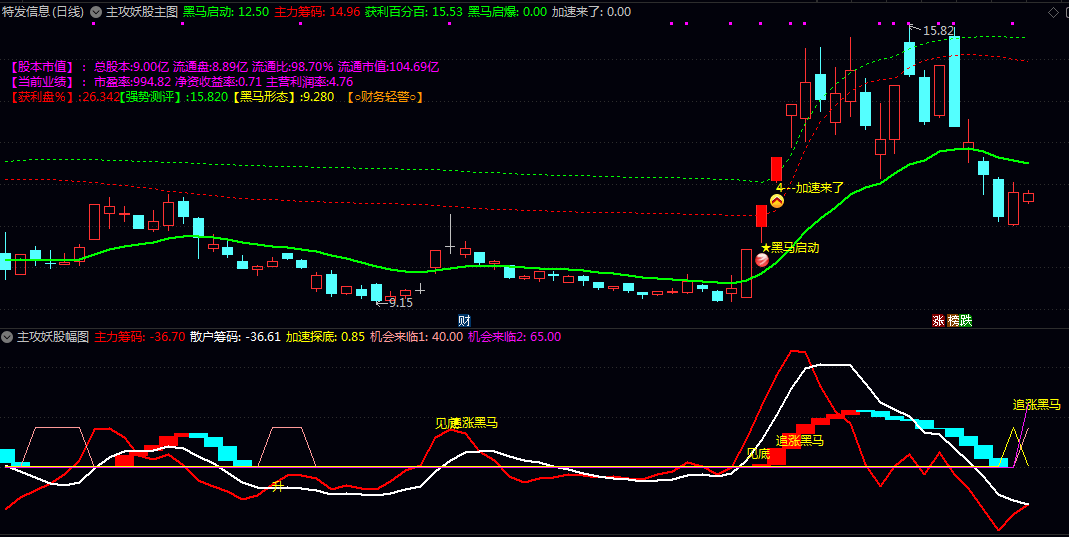Screen dimensions: 1069x537
Task: Click the 财 financial marker icon
Action: [x=464, y=320]
